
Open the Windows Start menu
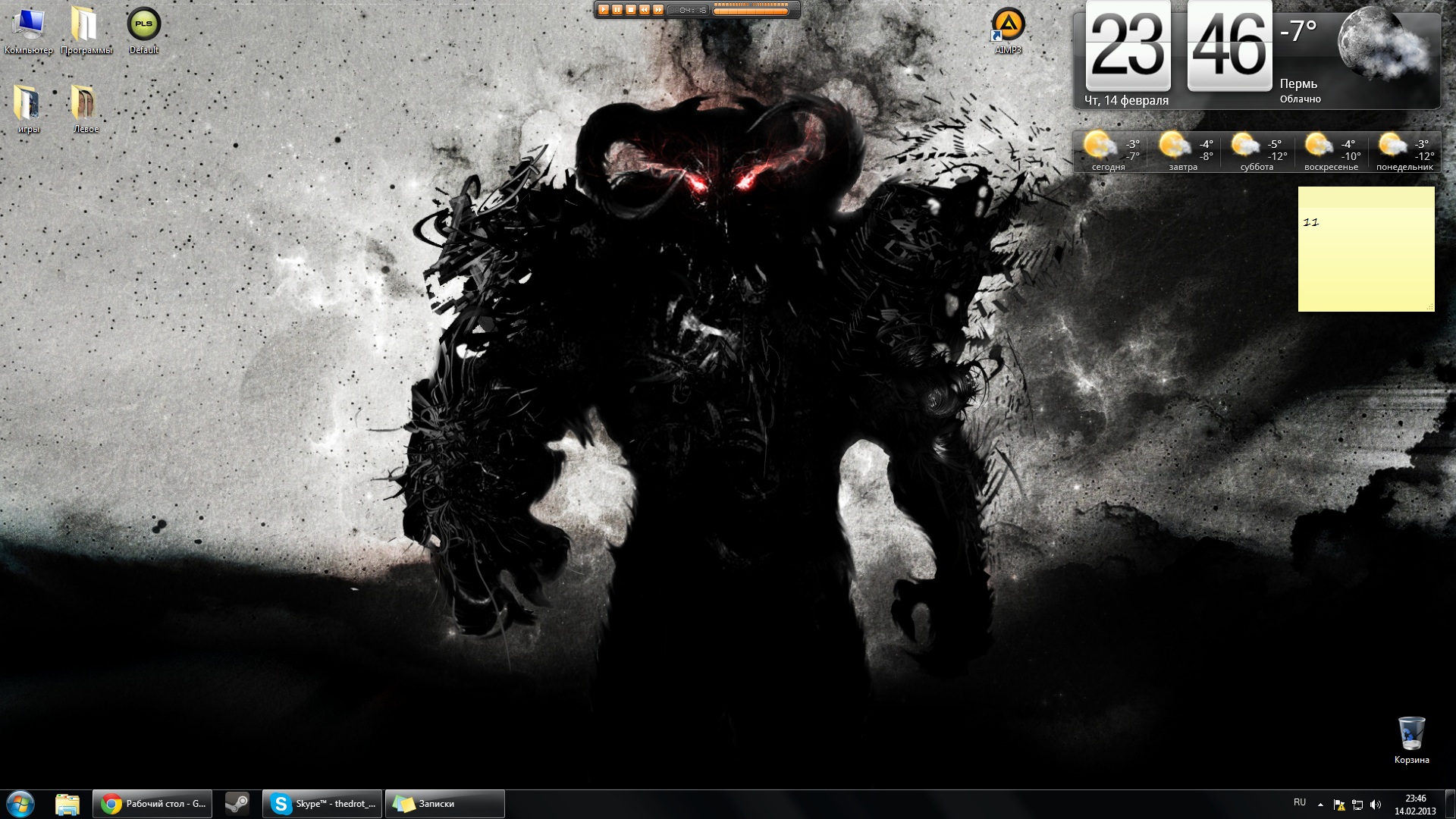click(20, 804)
